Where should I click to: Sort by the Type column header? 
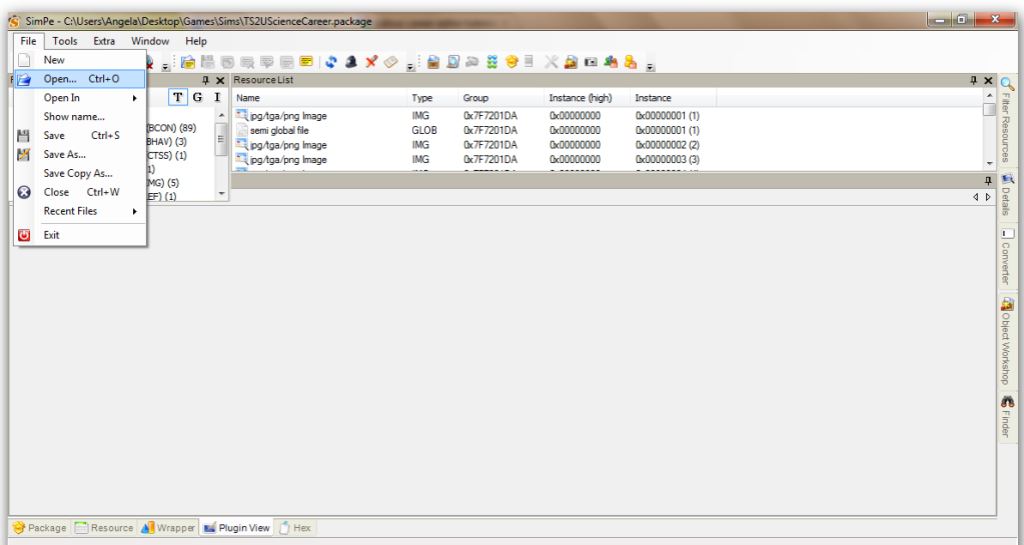(432, 98)
